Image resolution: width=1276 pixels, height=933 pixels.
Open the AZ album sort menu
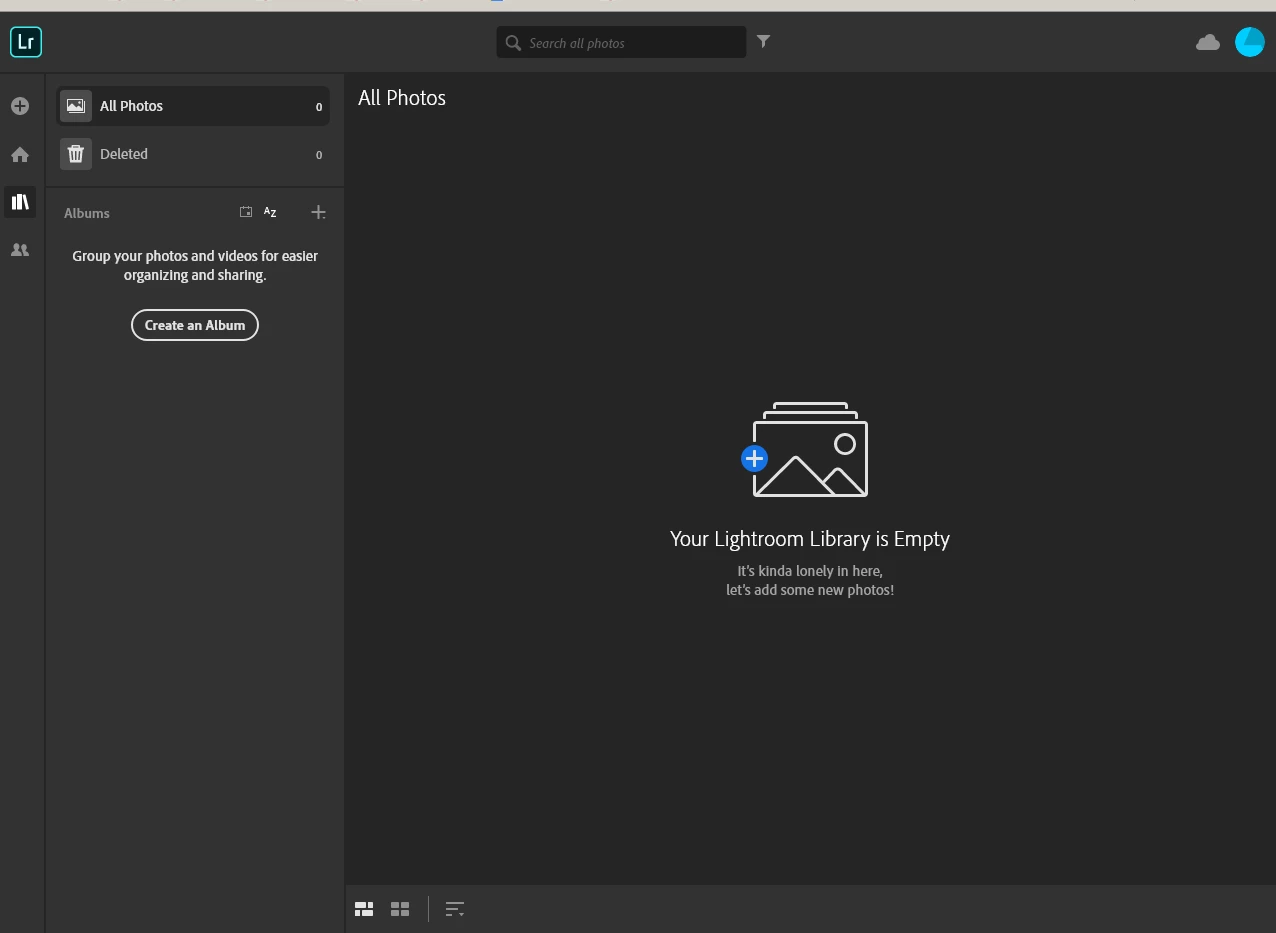270,212
